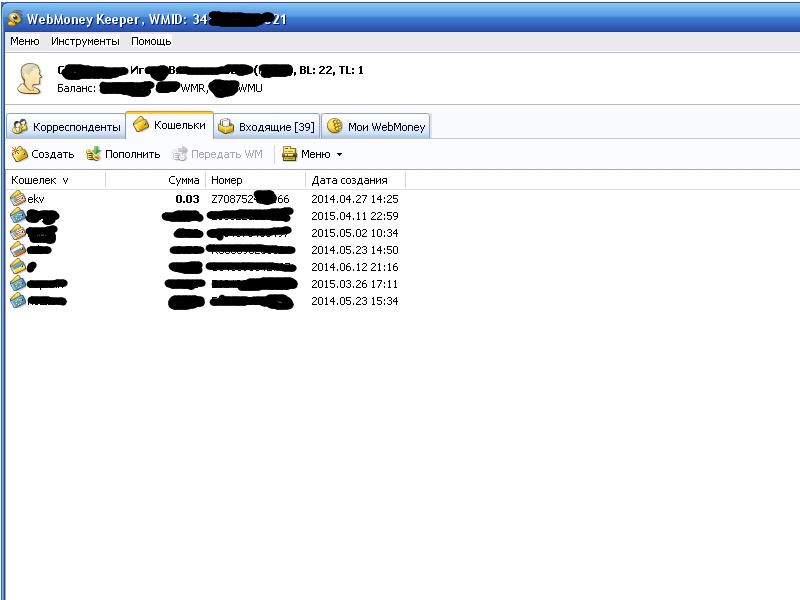Select wallet created 2015.04.11 22:59

click(204, 216)
